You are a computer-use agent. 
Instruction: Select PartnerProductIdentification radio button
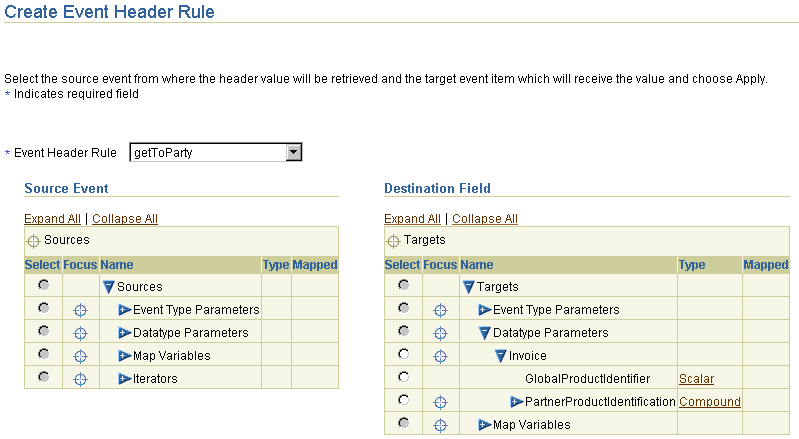click(404, 400)
